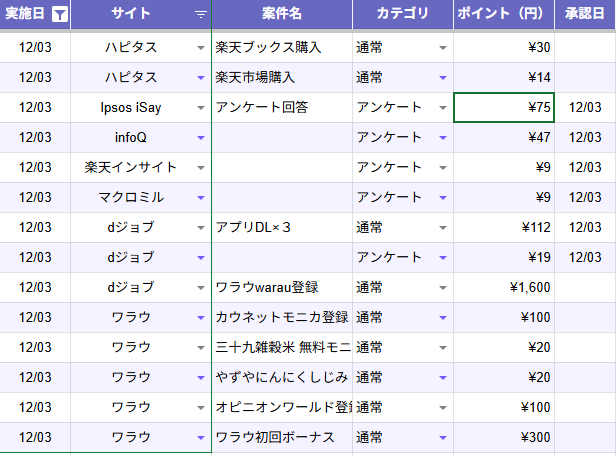Click the ポイント(円) column header
The height and width of the screenshot is (456, 616).
(504, 15)
